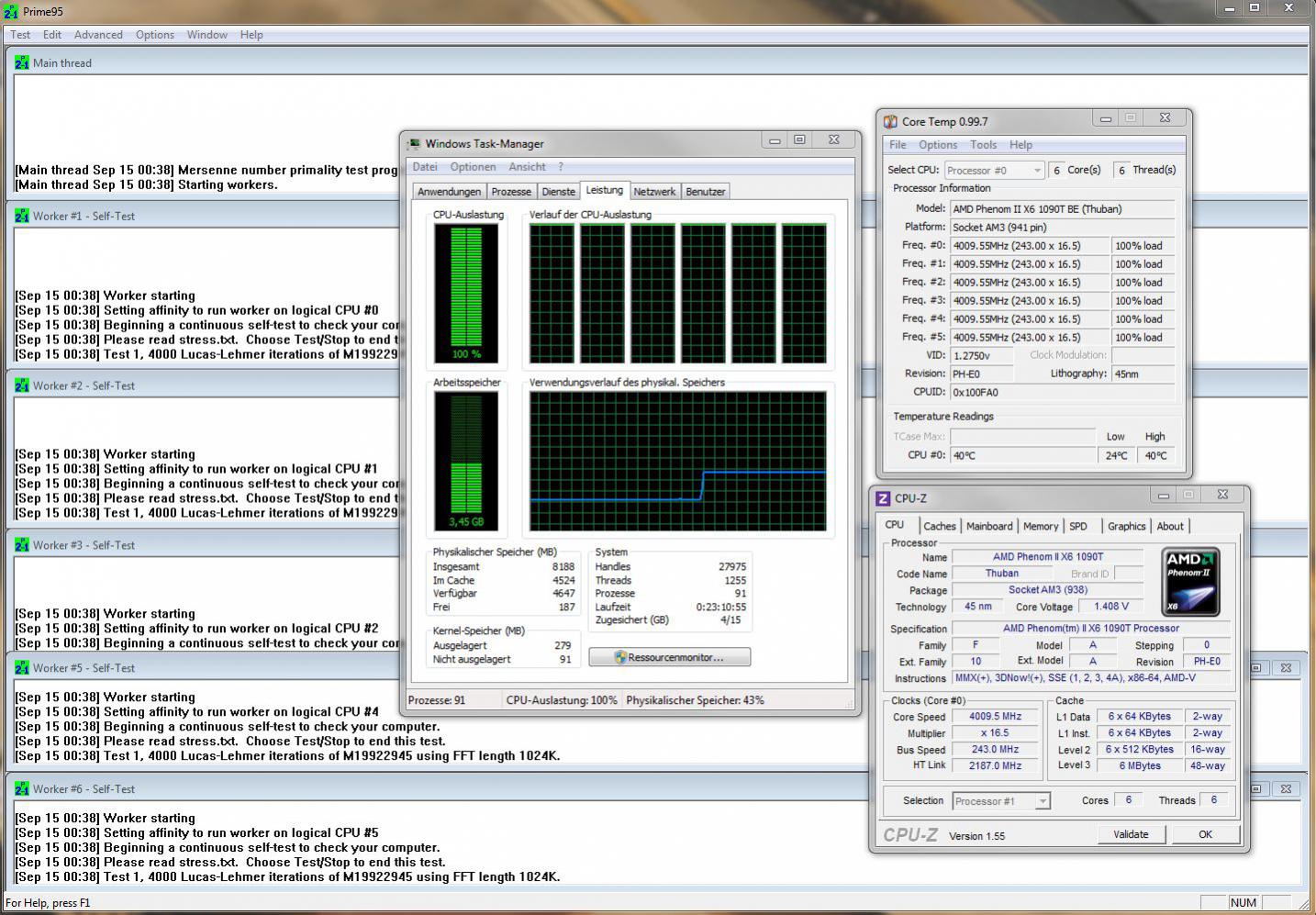Click the Prime95 icon in the title bar

(11, 12)
